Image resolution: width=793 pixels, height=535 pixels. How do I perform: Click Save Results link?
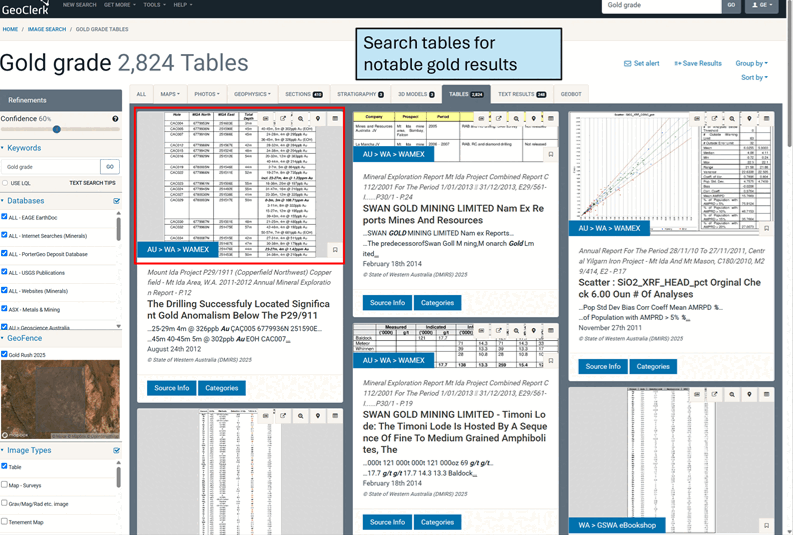click(698, 63)
